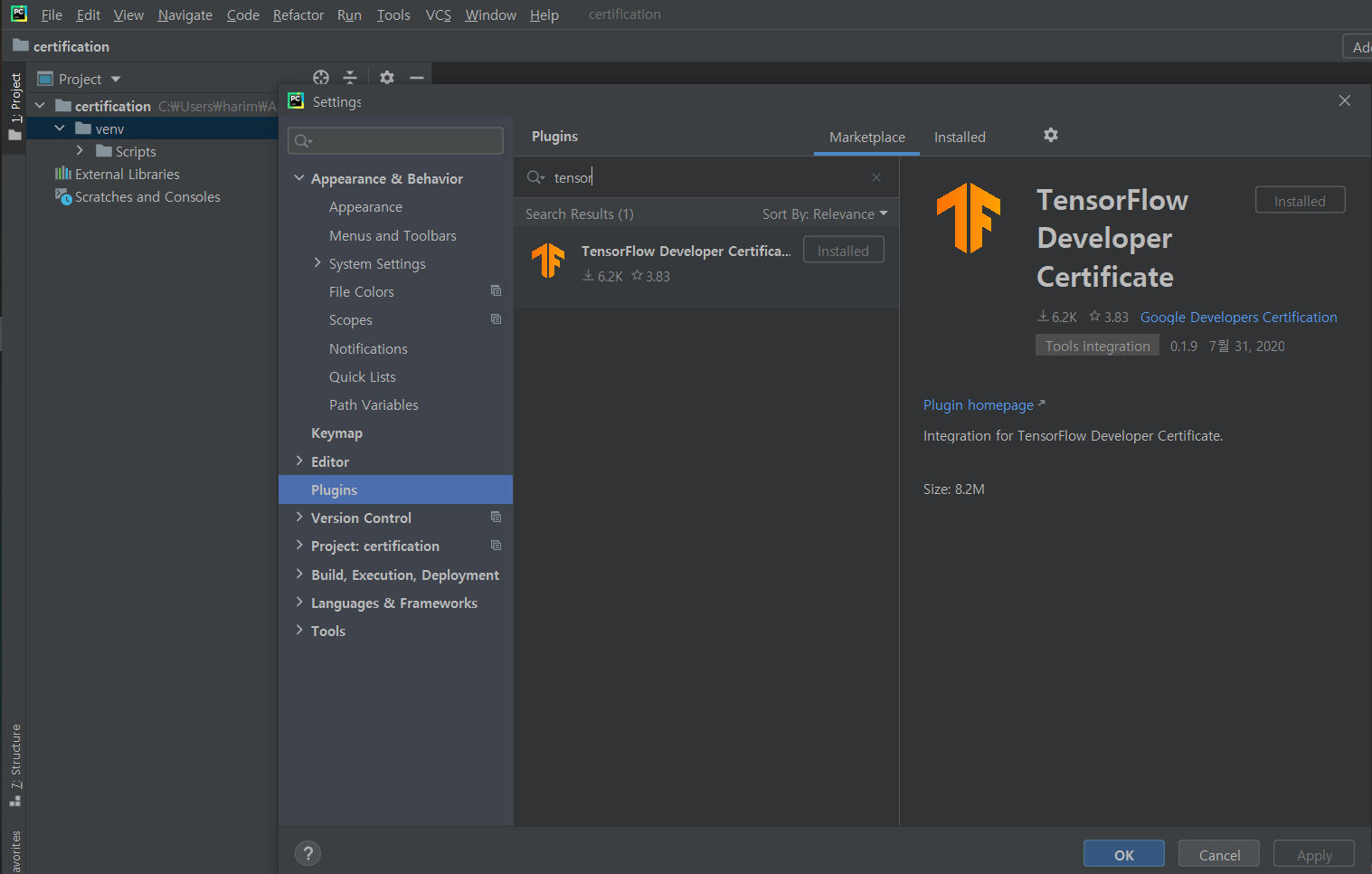Close the Settings dialog
Image resolution: width=1372 pixels, height=874 pixels.
[x=1345, y=100]
